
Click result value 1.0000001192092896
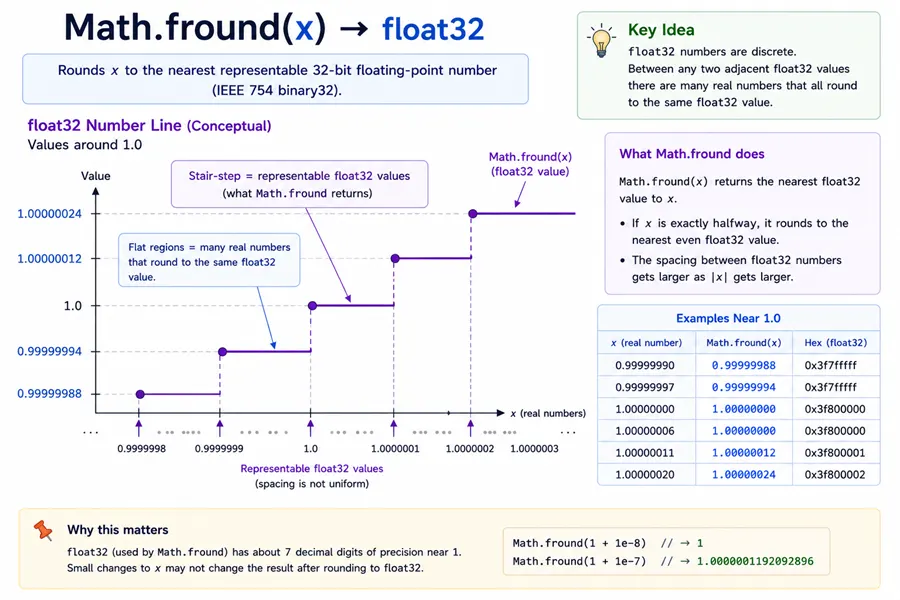point(755,561)
